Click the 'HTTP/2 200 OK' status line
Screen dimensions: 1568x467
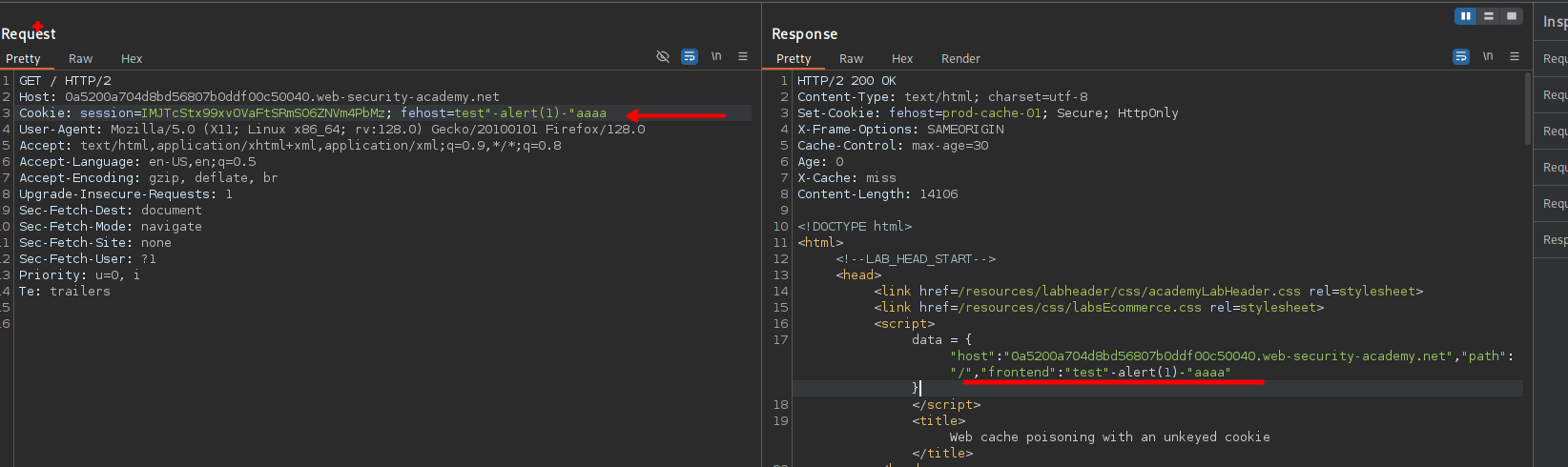pyautogui.click(x=847, y=81)
